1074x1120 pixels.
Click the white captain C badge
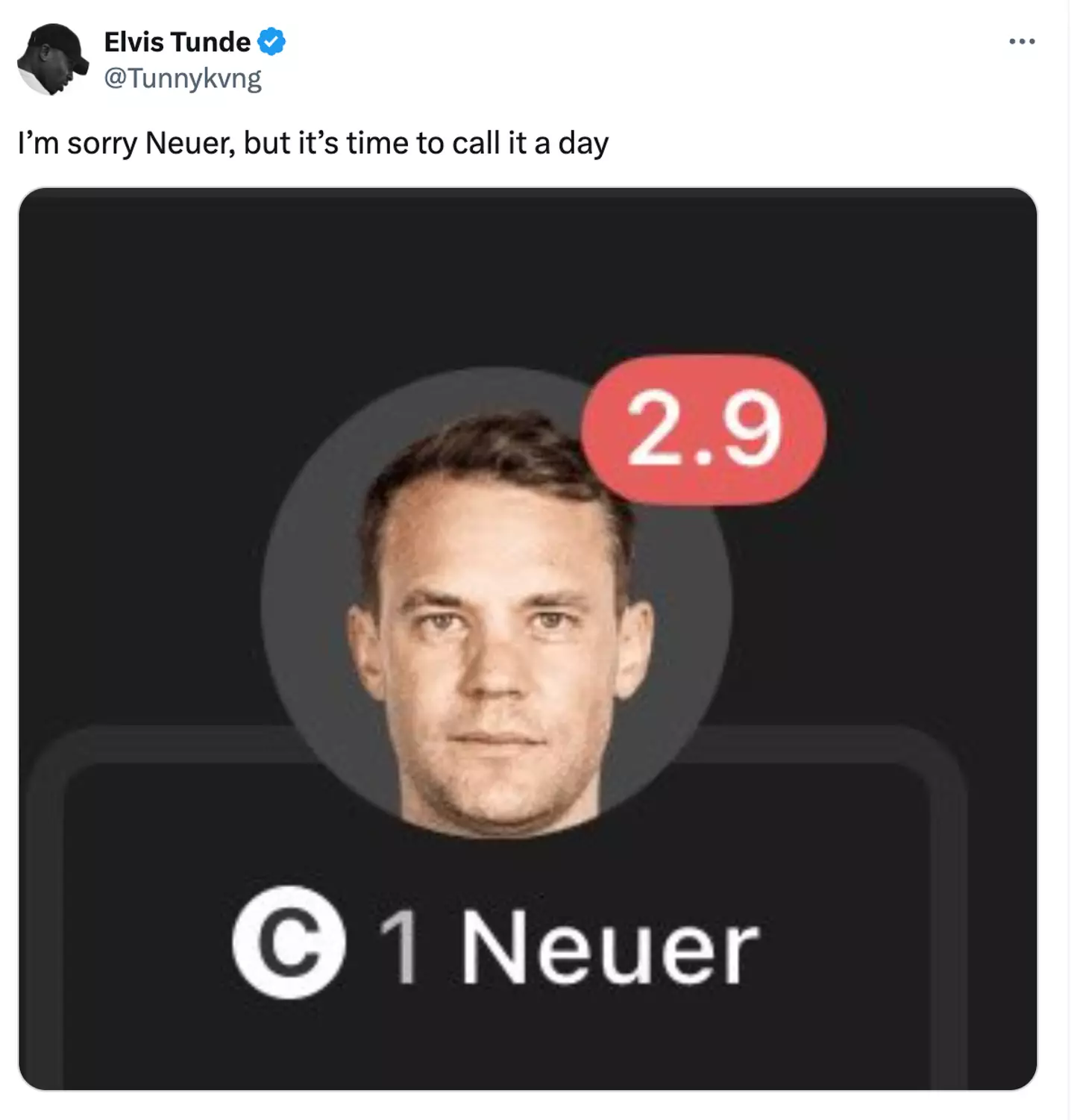click(x=289, y=942)
